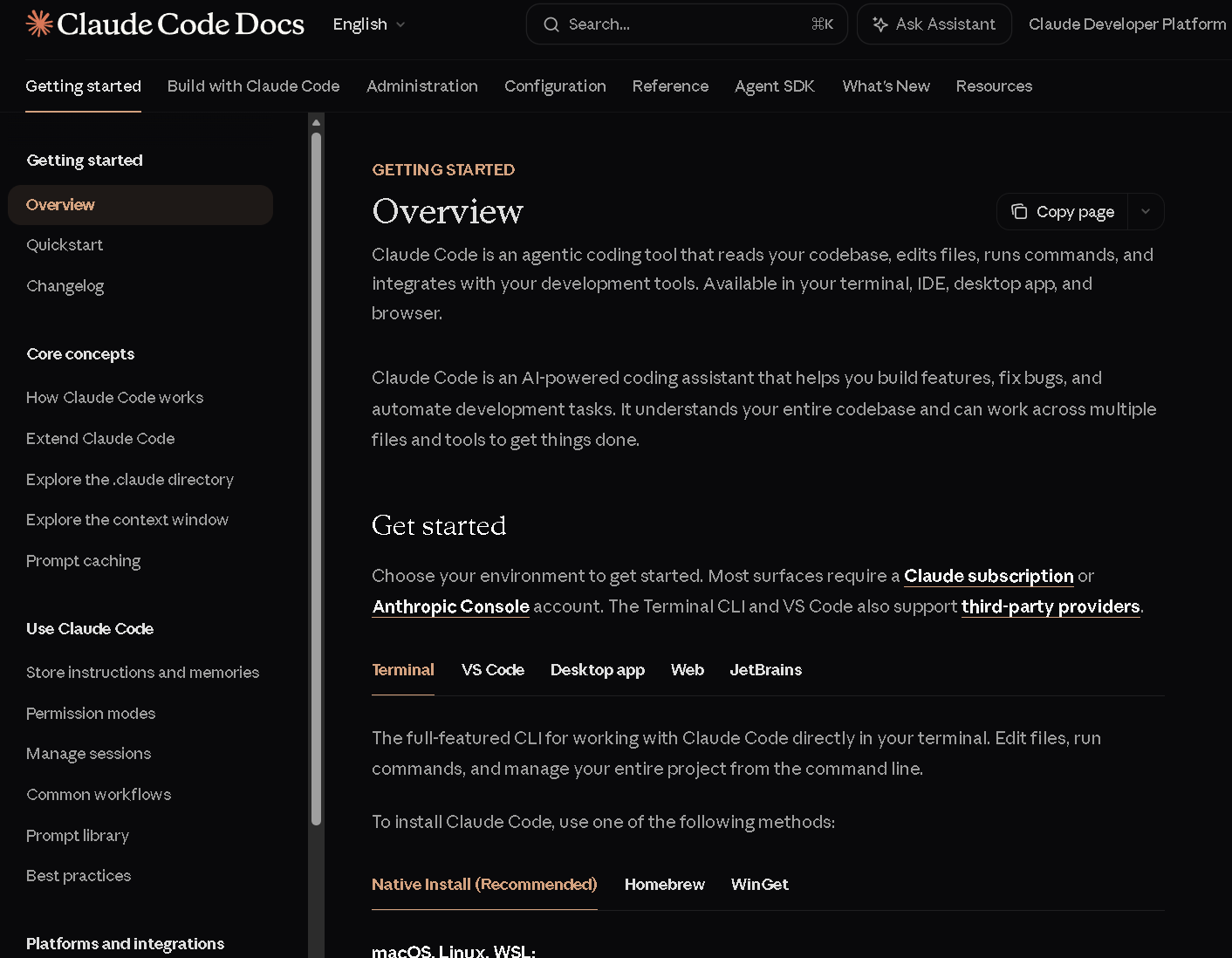Click the orange GETTING STARTED breadcrumb label
1232x958 pixels.
(443, 170)
